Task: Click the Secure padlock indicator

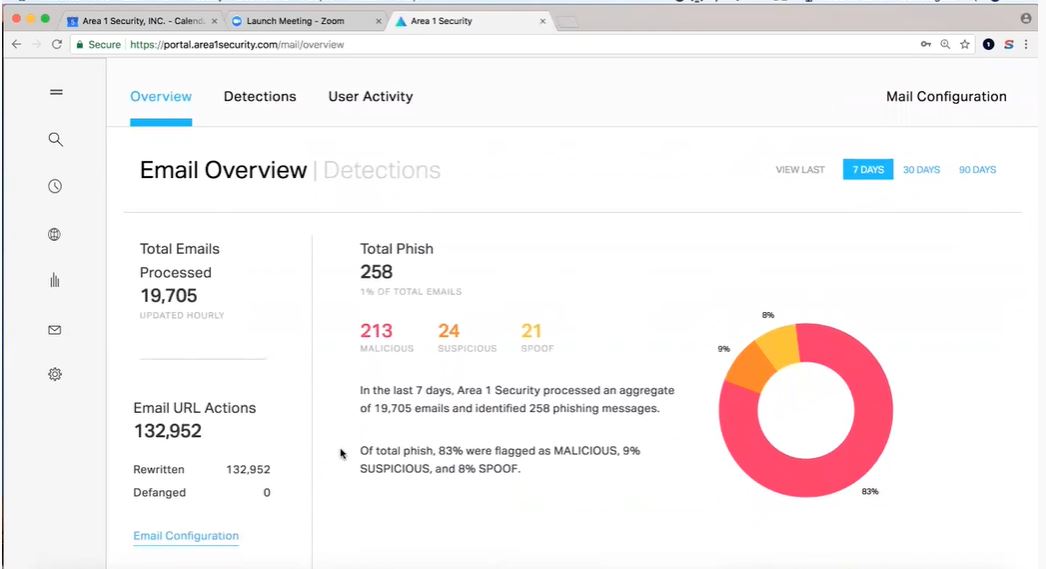Action: 98,45
